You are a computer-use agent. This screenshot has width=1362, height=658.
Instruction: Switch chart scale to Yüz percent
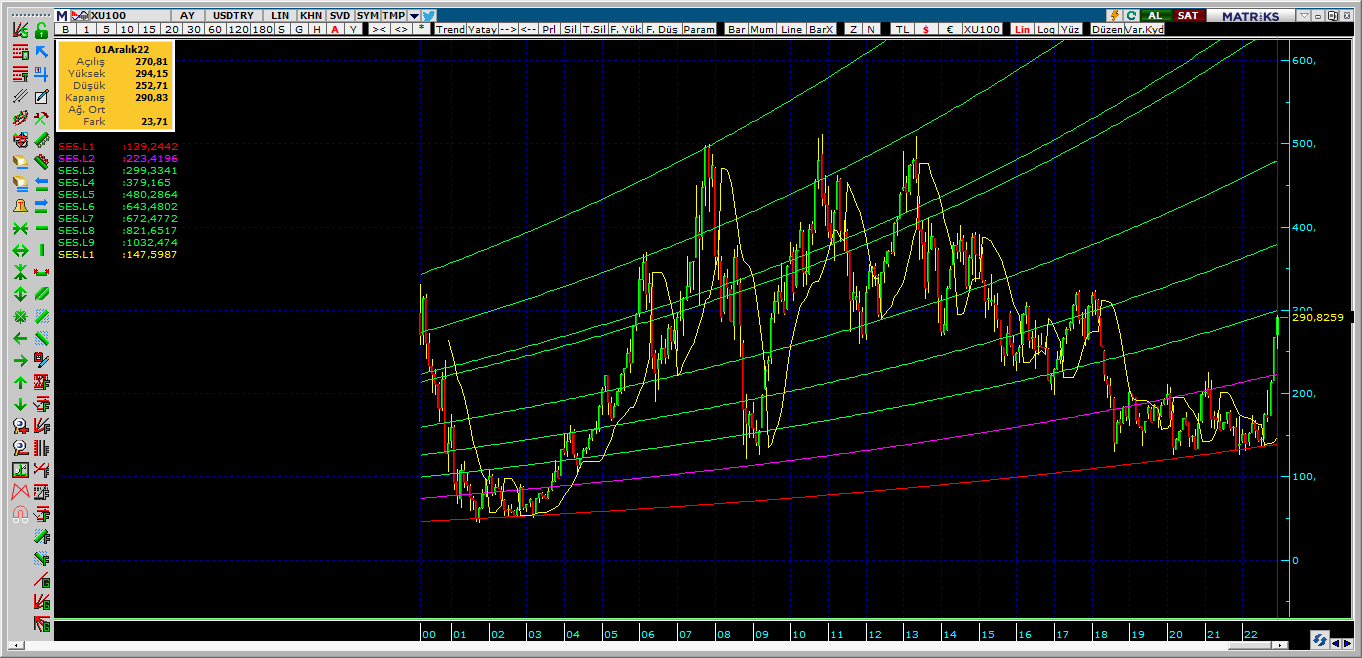coord(1068,29)
